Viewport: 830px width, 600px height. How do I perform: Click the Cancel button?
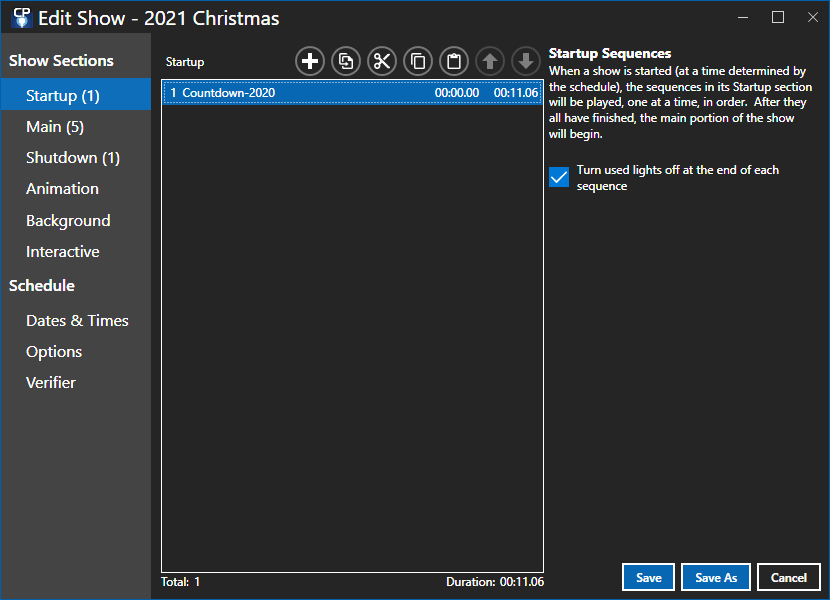789,577
